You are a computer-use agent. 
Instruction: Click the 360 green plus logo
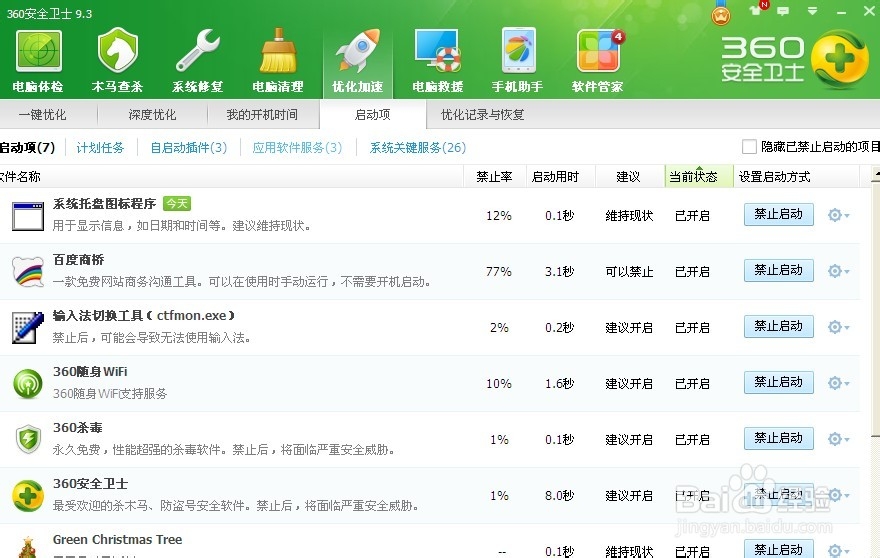click(x=840, y=59)
